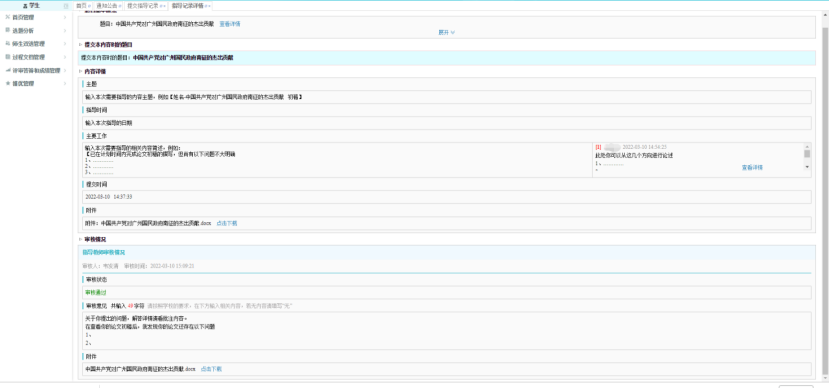Click the star icon next to 推优管理
This screenshot has height=388, width=830.
point(7,83)
